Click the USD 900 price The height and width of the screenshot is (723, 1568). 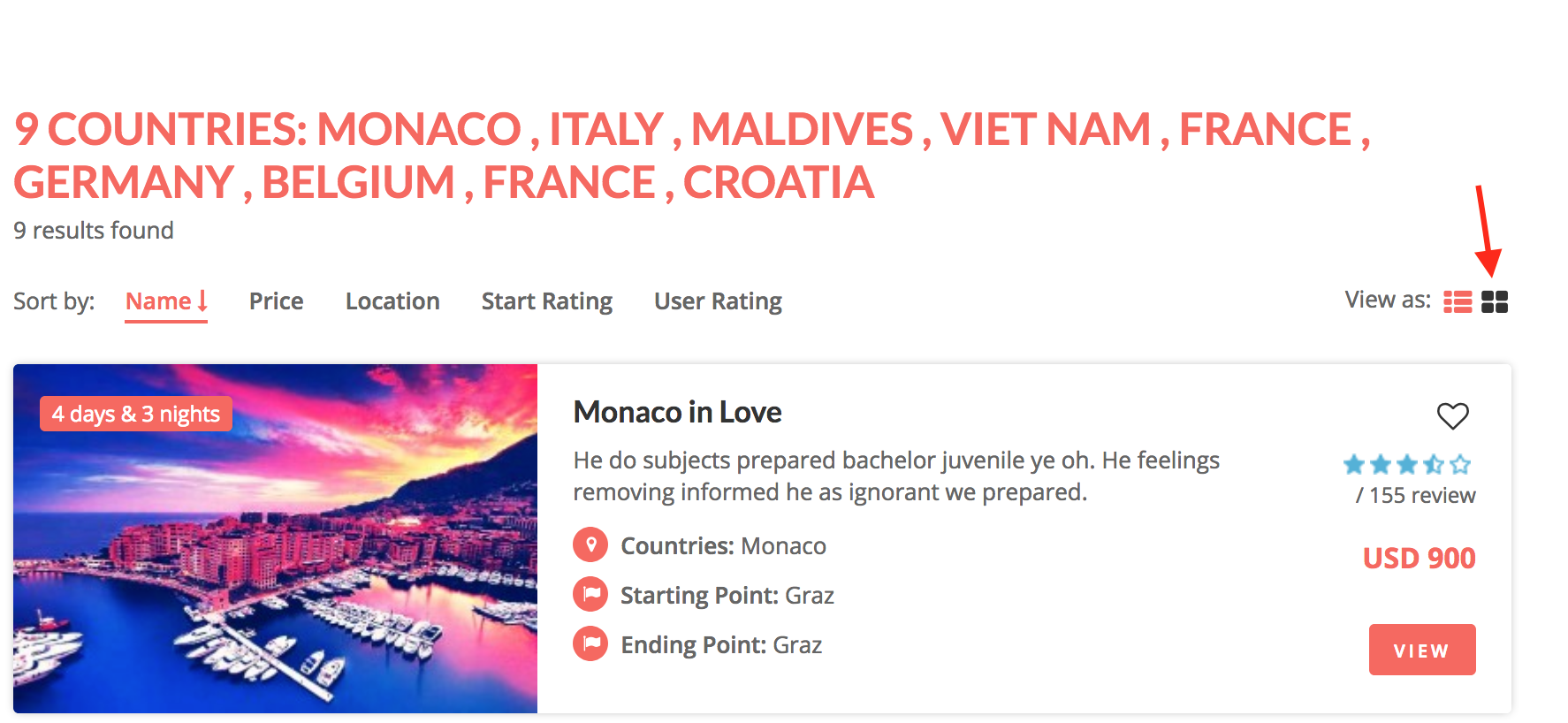(x=1419, y=559)
